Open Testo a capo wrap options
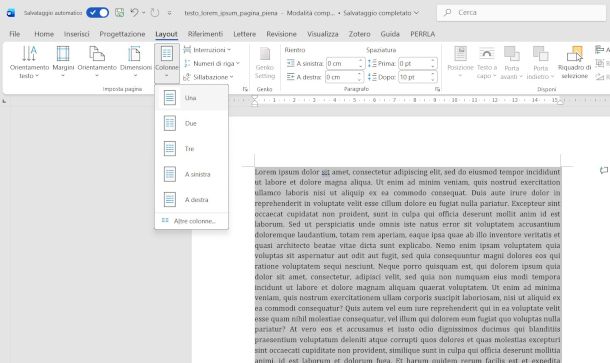The width and height of the screenshot is (610, 363). pos(487,62)
